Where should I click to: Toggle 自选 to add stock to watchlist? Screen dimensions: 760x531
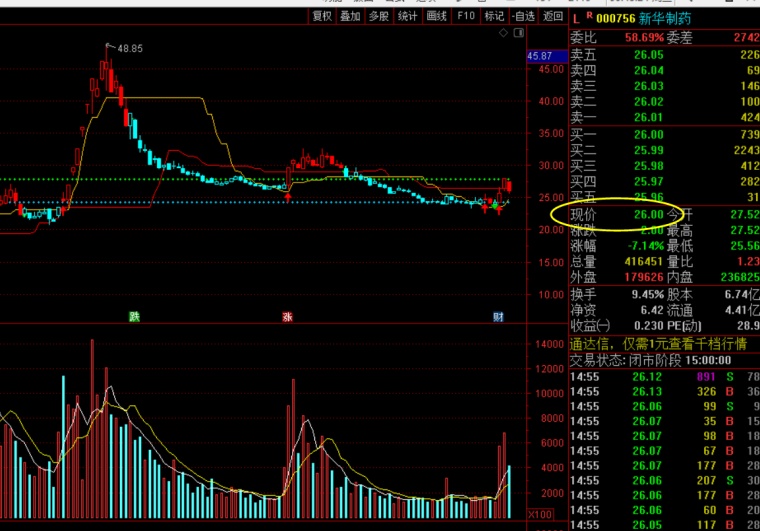click(x=523, y=16)
